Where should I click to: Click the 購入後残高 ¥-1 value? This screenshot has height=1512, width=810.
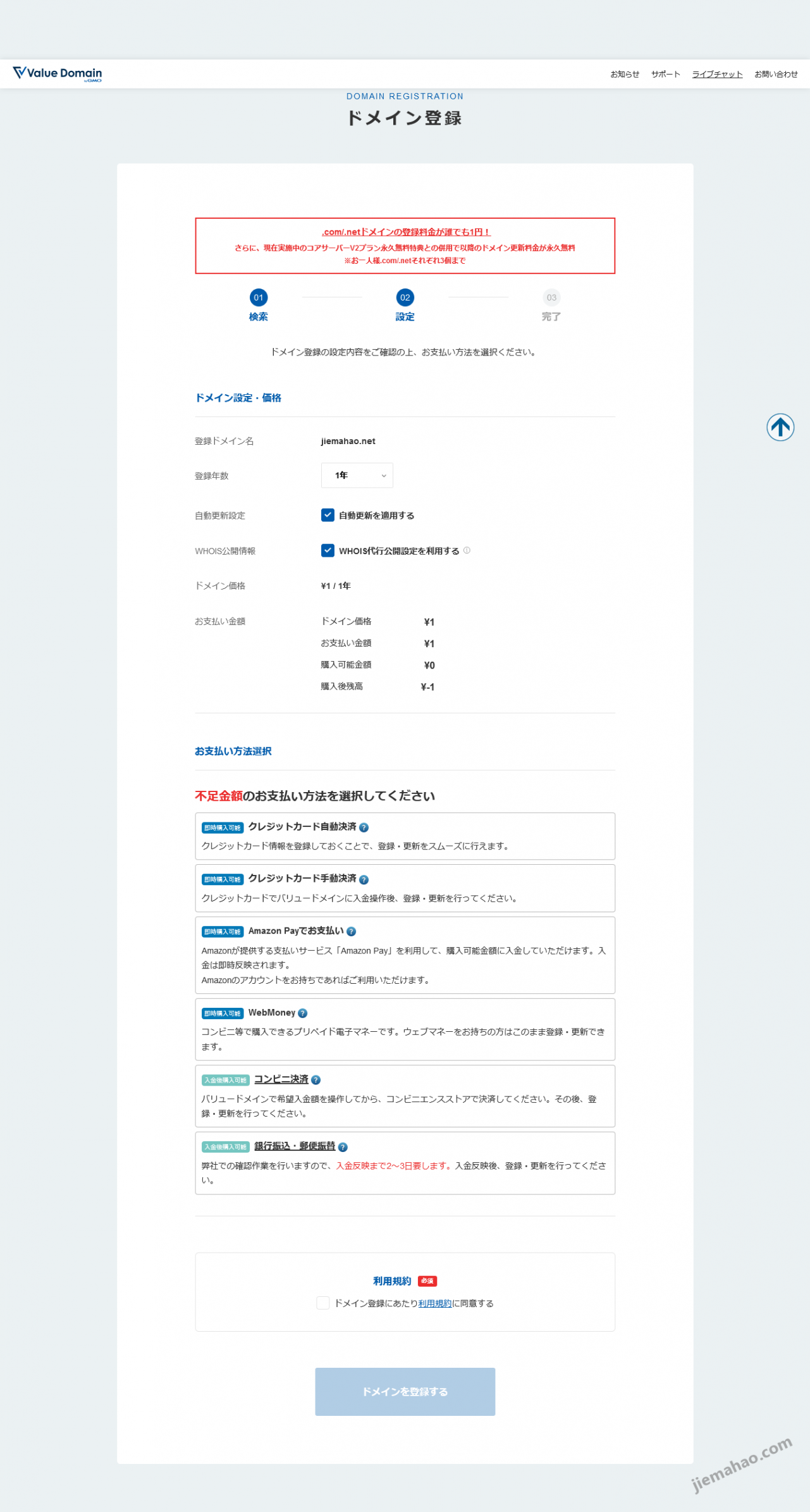pyautogui.click(x=428, y=687)
